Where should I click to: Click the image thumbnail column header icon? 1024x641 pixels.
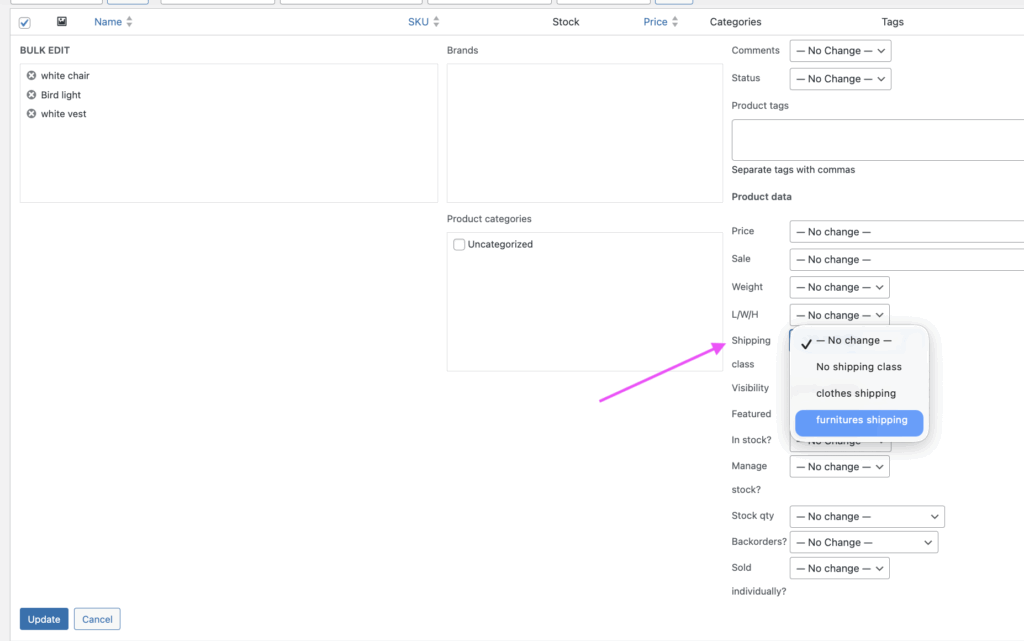[x=62, y=22]
